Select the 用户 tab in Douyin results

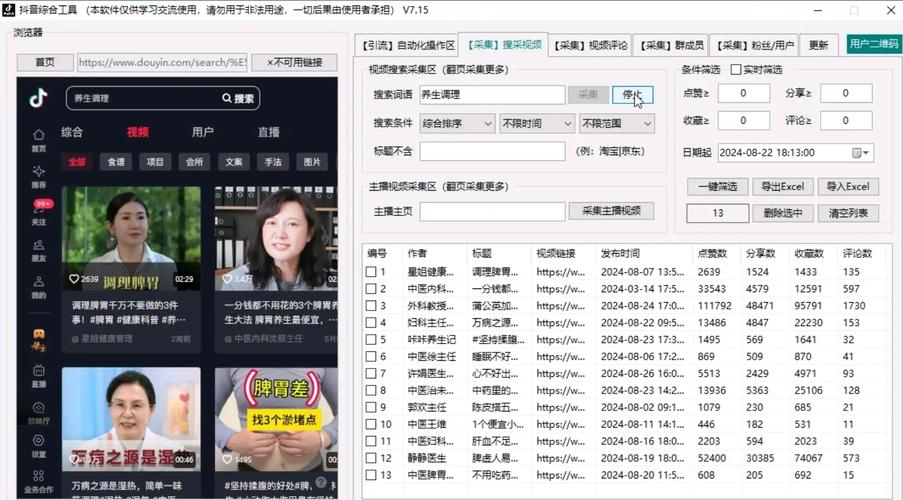click(x=203, y=132)
